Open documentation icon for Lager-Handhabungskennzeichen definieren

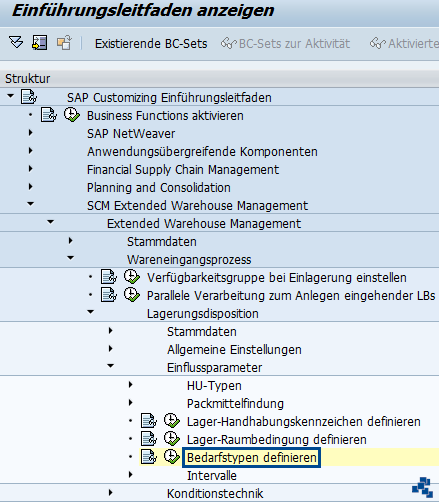149,421
